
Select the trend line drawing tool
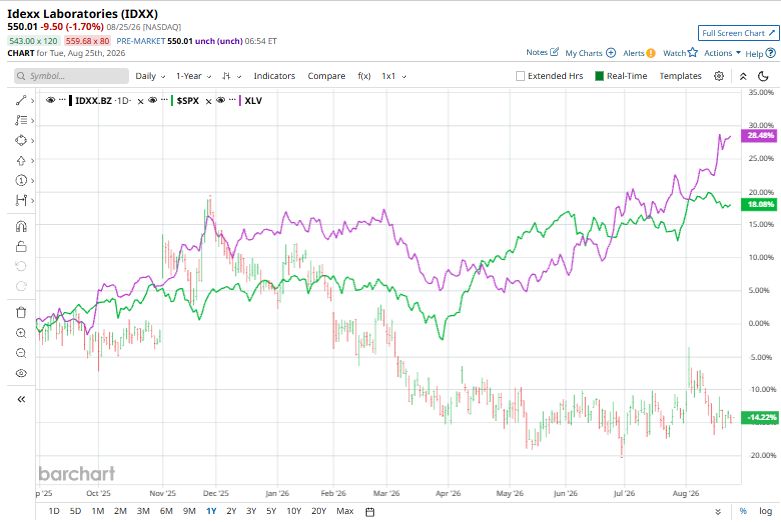click(20, 101)
